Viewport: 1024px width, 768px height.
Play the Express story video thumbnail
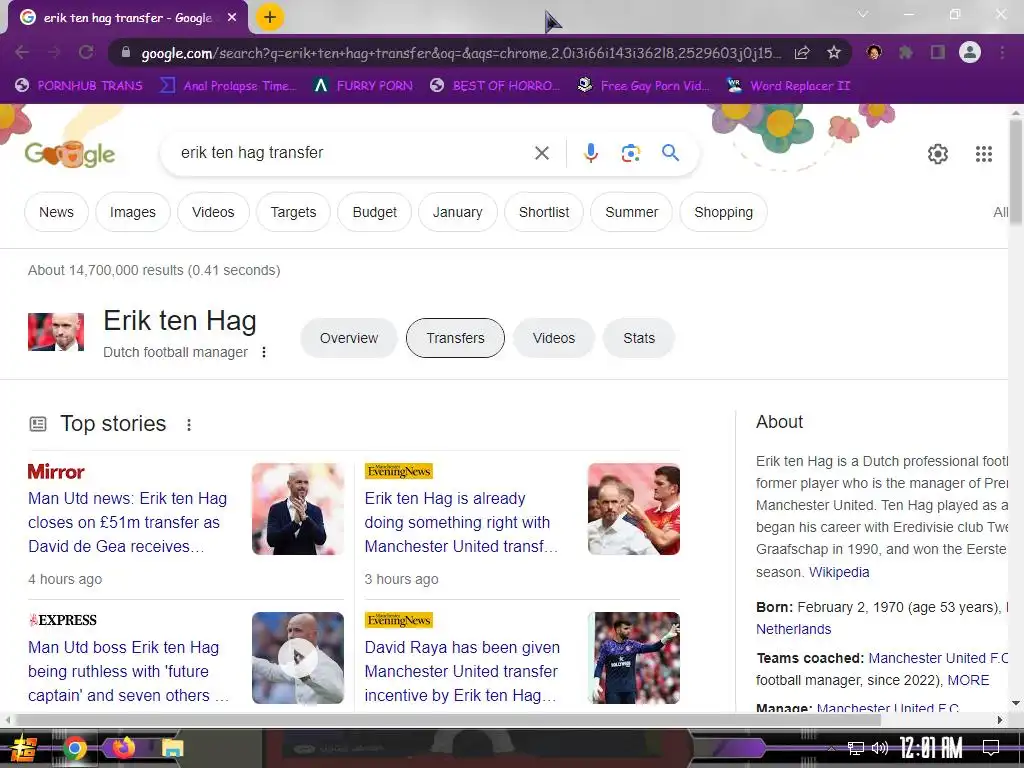tap(298, 658)
